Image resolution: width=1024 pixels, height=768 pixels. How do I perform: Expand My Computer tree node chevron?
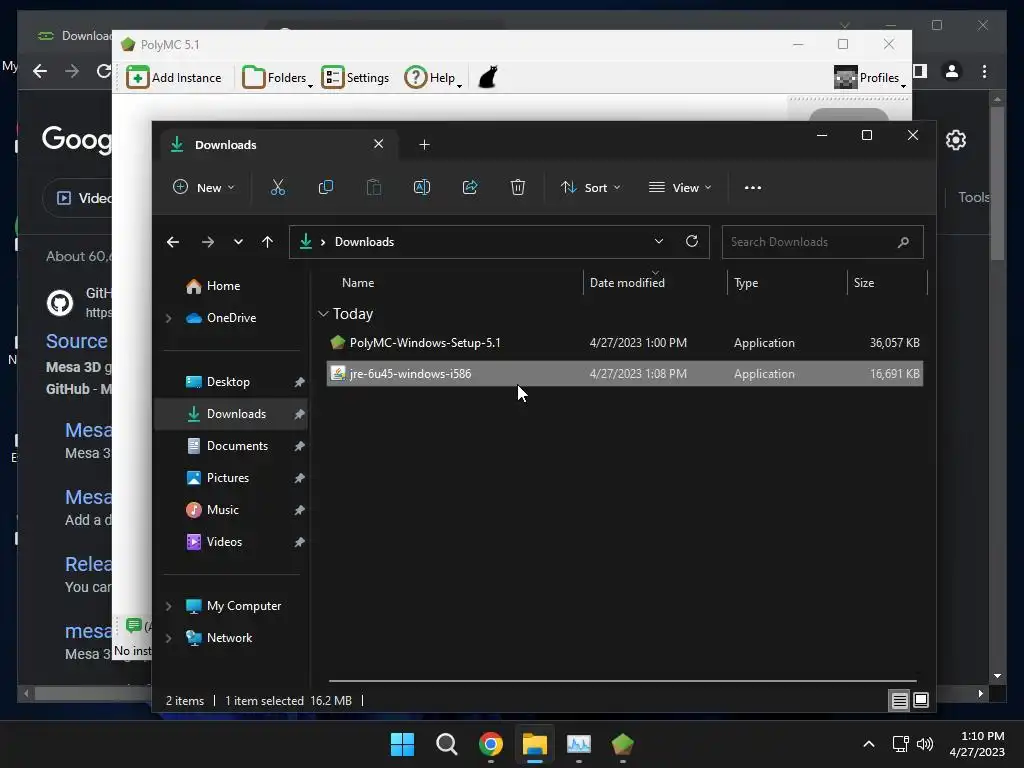tap(168, 606)
